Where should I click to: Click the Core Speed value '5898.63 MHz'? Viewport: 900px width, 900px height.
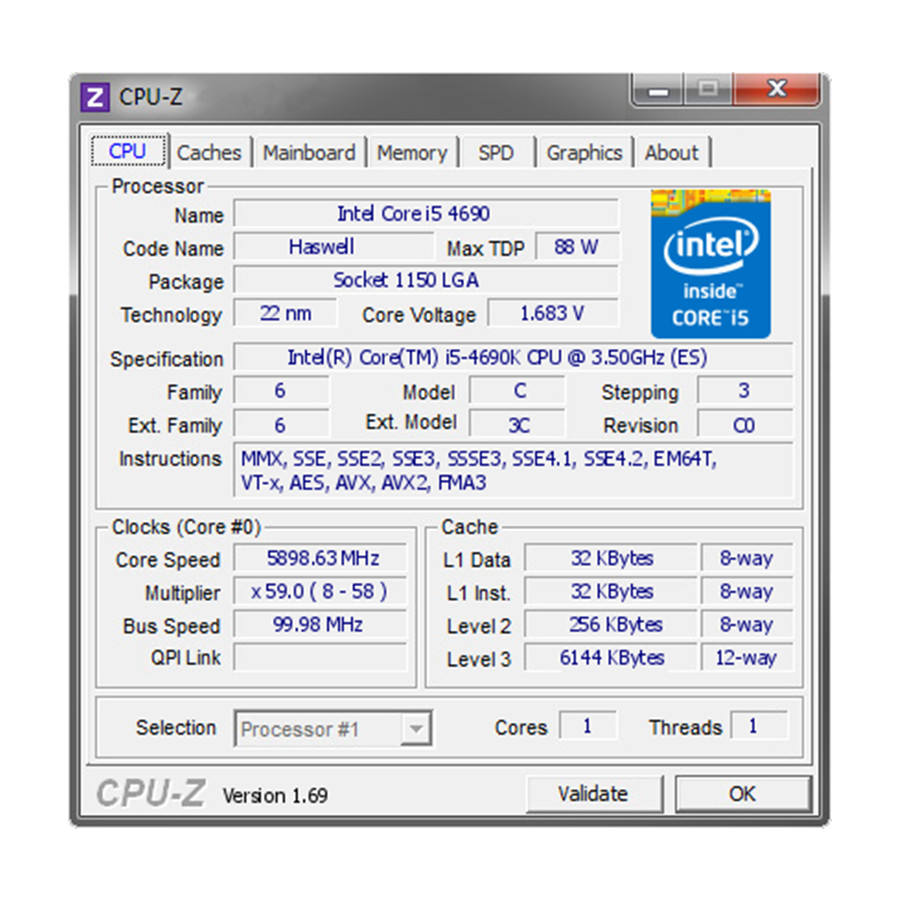point(320,558)
